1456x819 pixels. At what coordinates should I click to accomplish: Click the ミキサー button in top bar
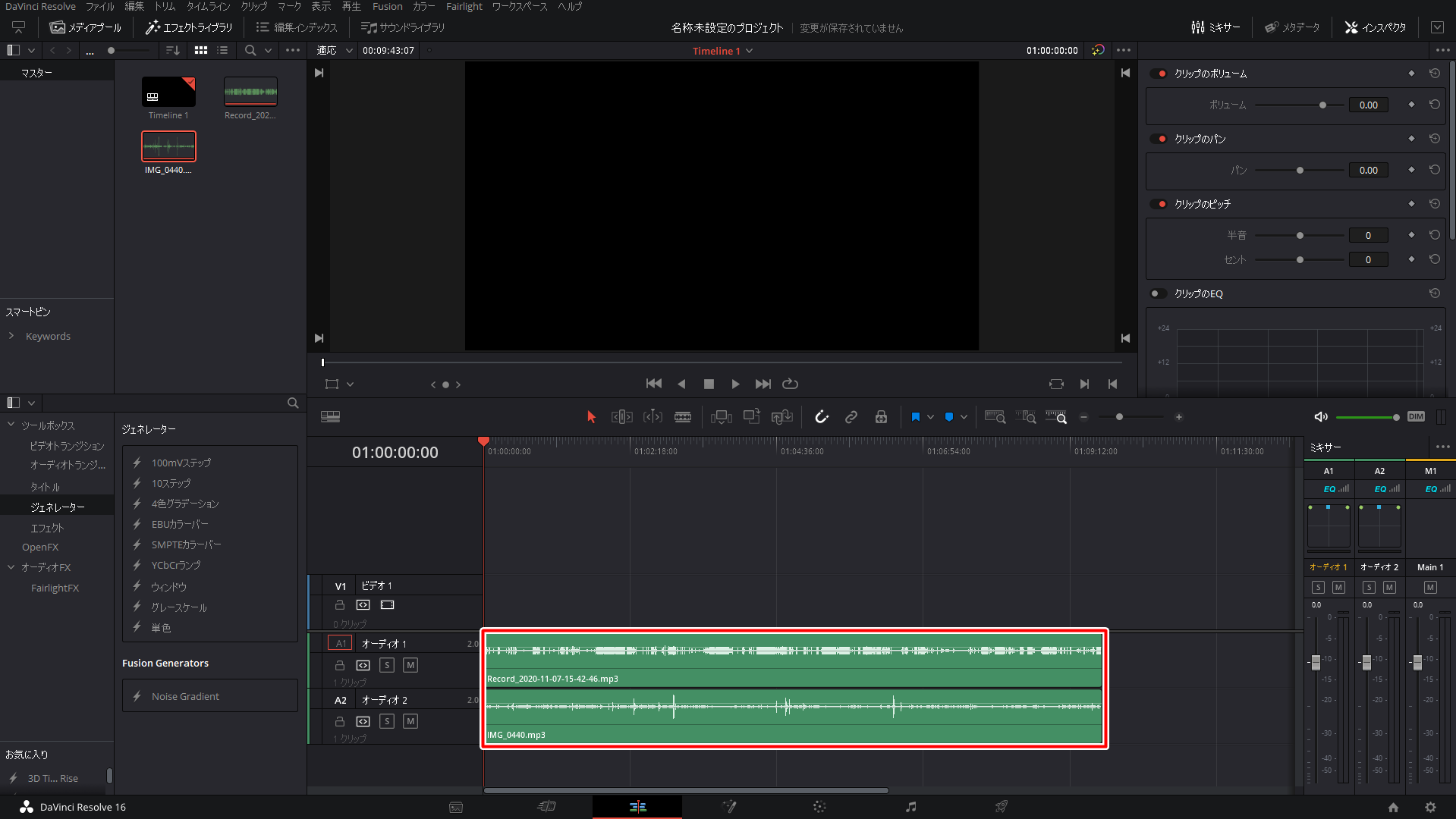pyautogui.click(x=1215, y=27)
